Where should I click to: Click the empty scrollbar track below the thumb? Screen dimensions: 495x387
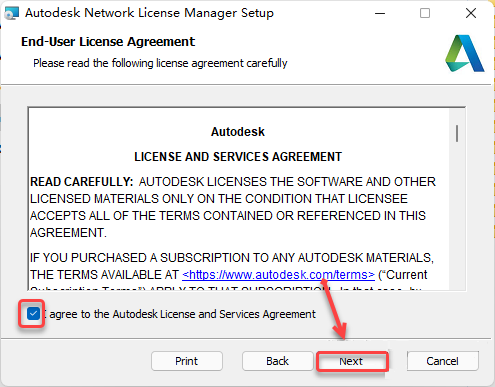[457, 217]
